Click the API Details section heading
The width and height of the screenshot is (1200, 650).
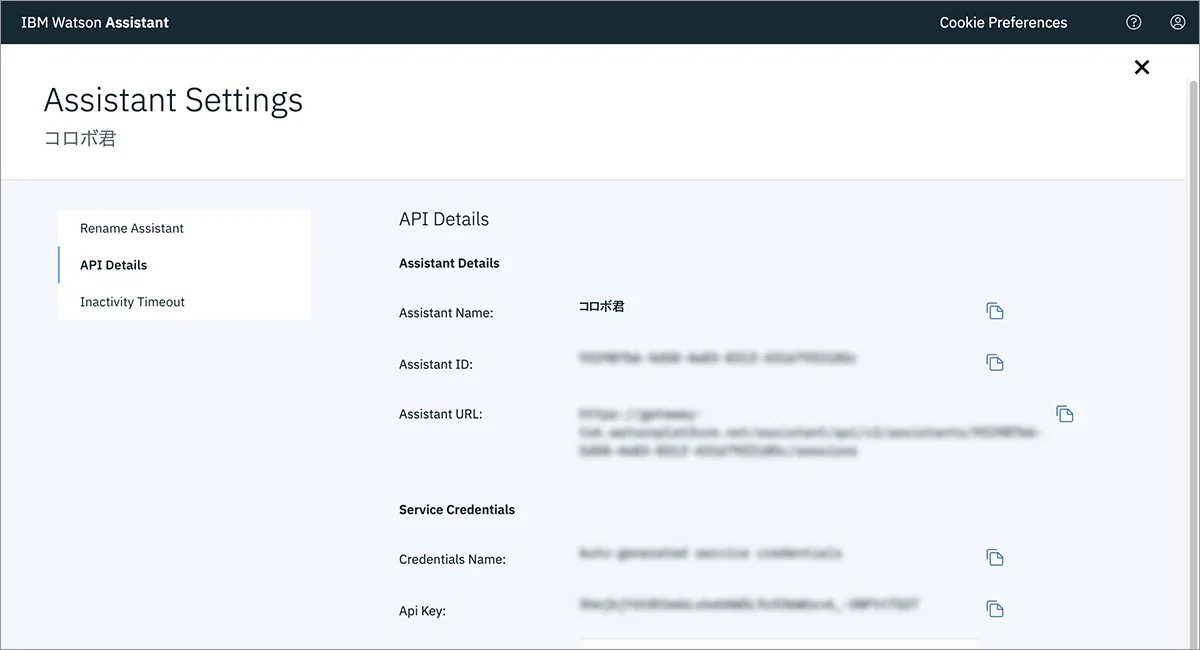(444, 219)
